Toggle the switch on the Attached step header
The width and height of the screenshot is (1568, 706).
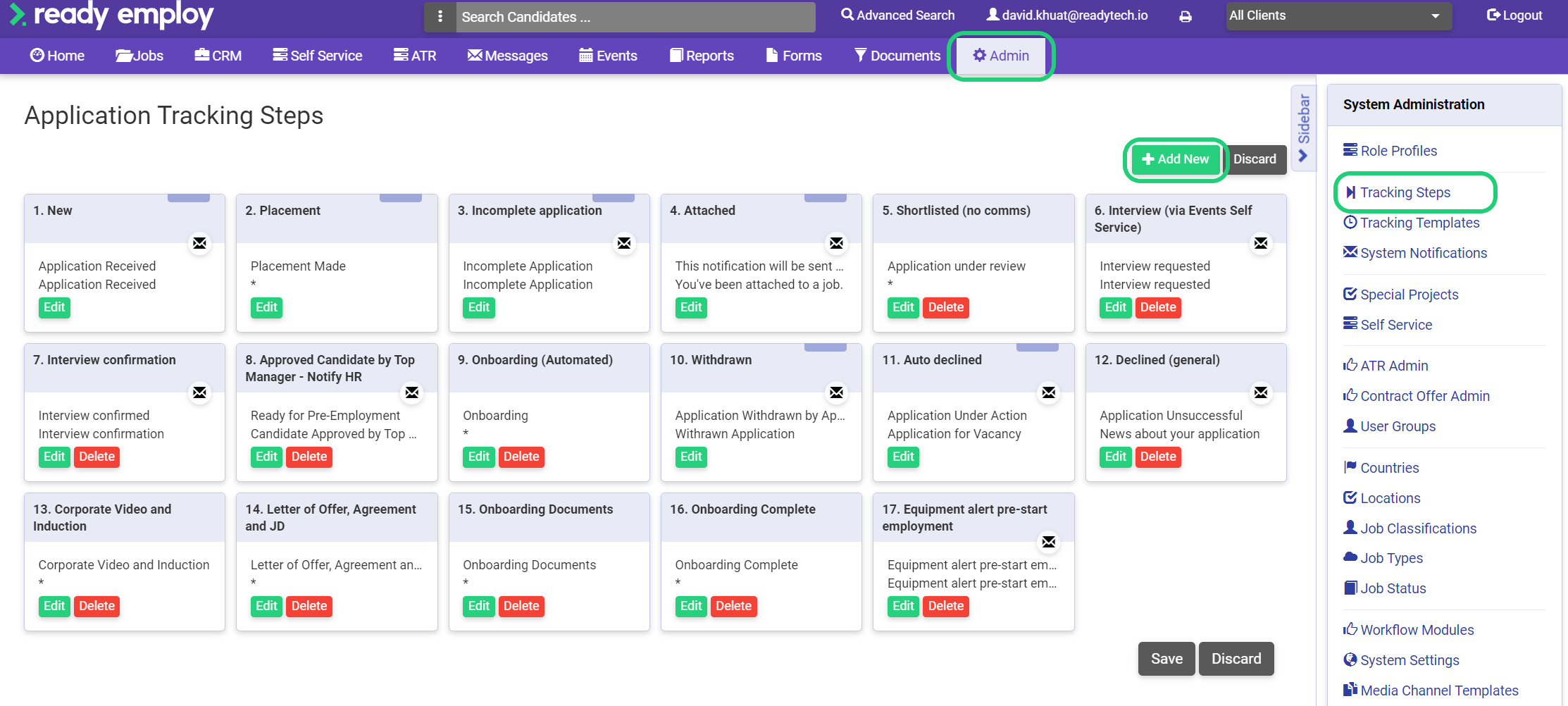point(825,198)
